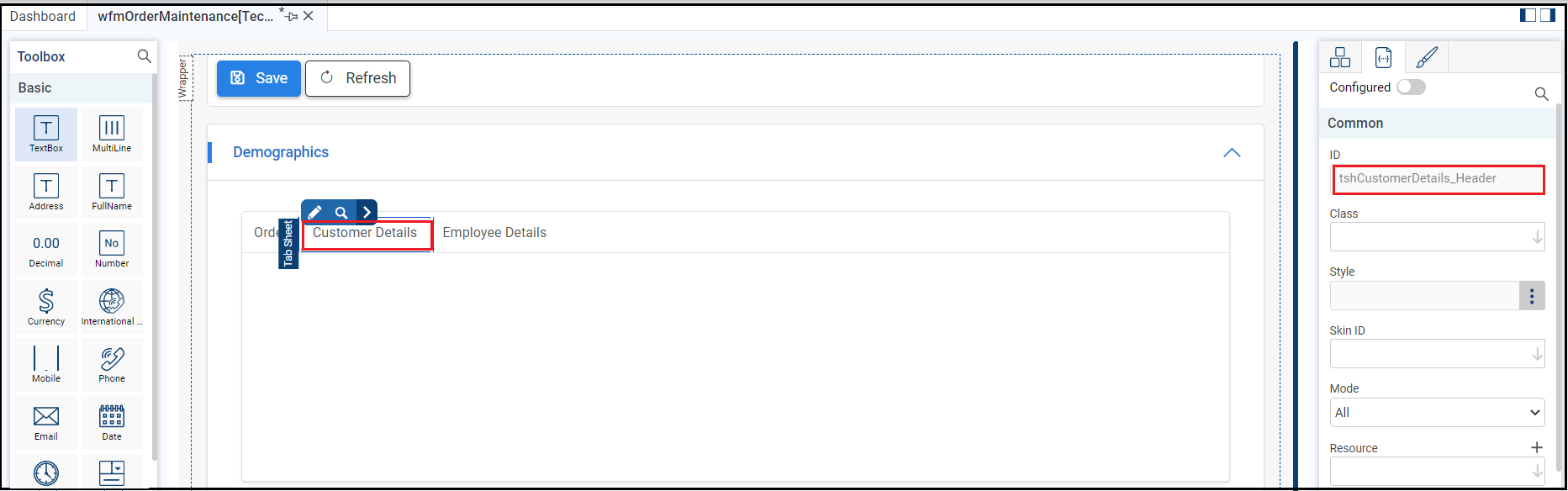Open the brush style tab in properties panel
Screen dimensions: 1568x491
pos(1427,58)
